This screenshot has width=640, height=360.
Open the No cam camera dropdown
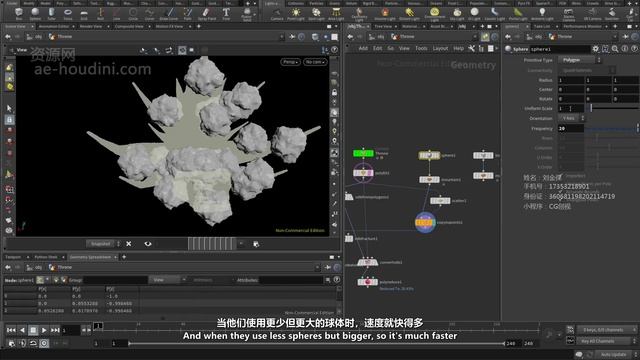click(x=315, y=62)
